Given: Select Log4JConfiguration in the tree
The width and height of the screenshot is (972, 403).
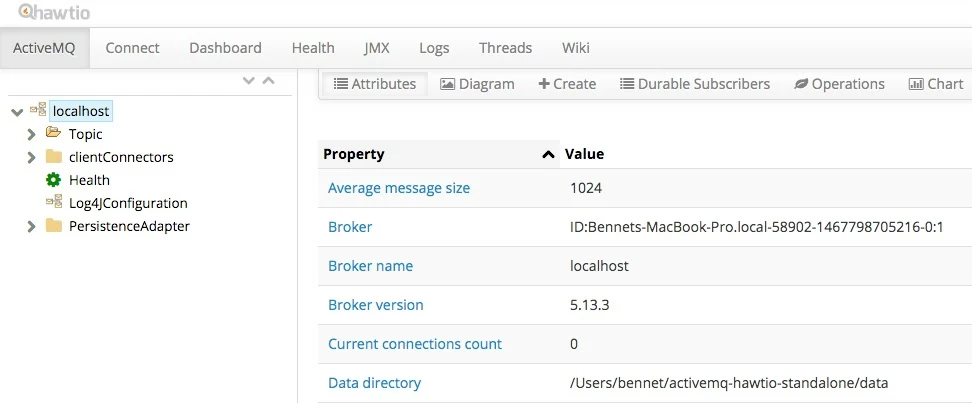Looking at the screenshot, I should tap(128, 203).
